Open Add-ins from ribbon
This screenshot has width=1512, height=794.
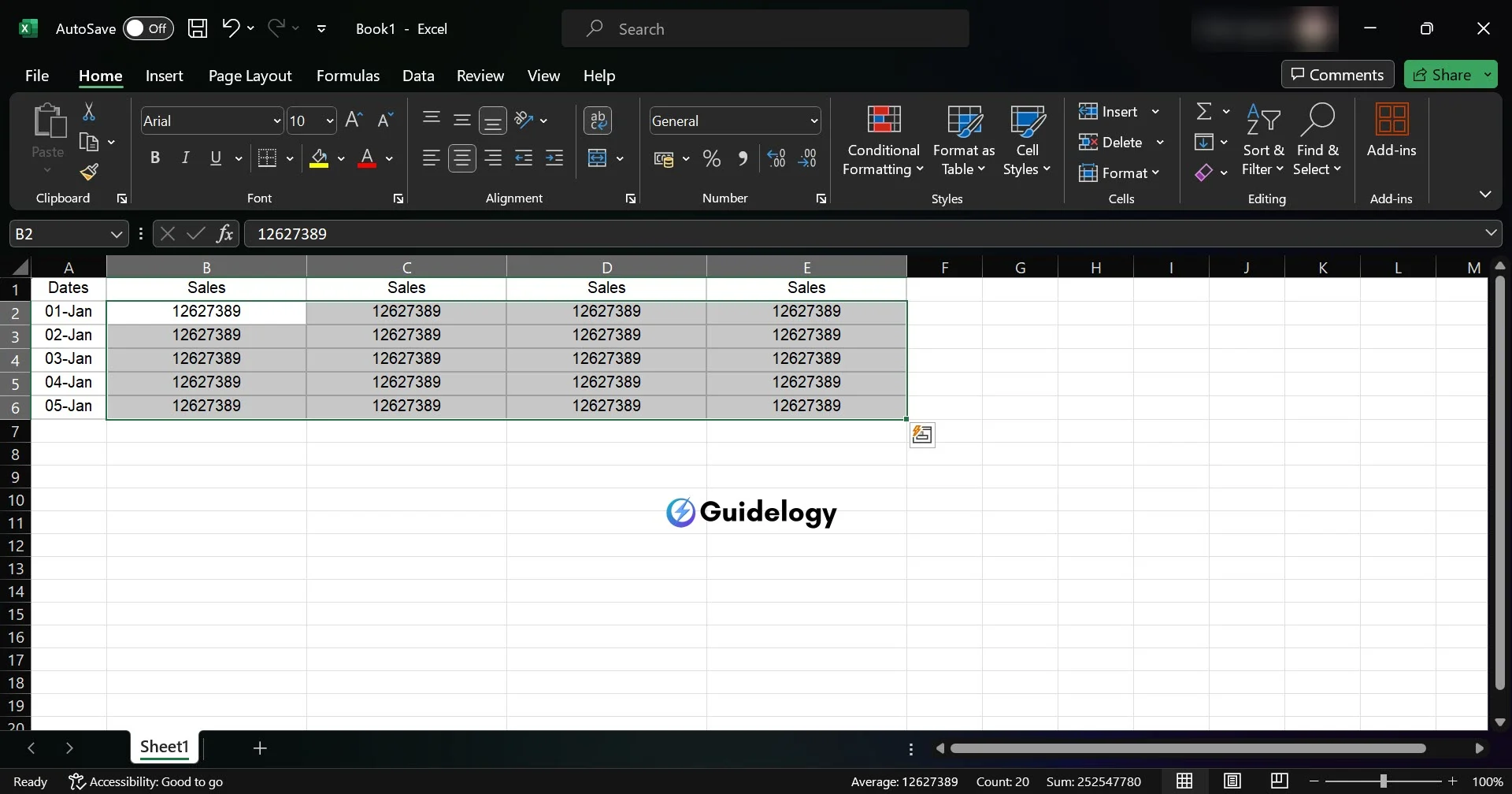(1392, 131)
